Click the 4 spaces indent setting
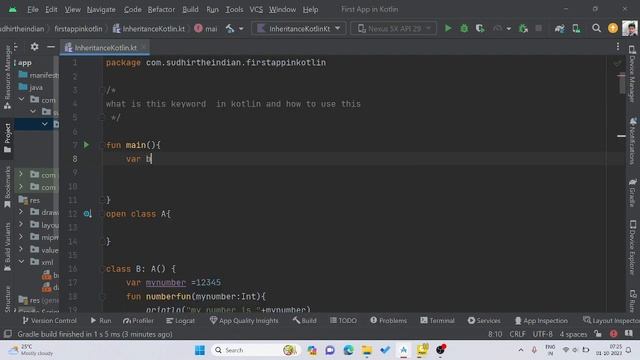Screen dimensions: 640x360 click(x=573, y=334)
